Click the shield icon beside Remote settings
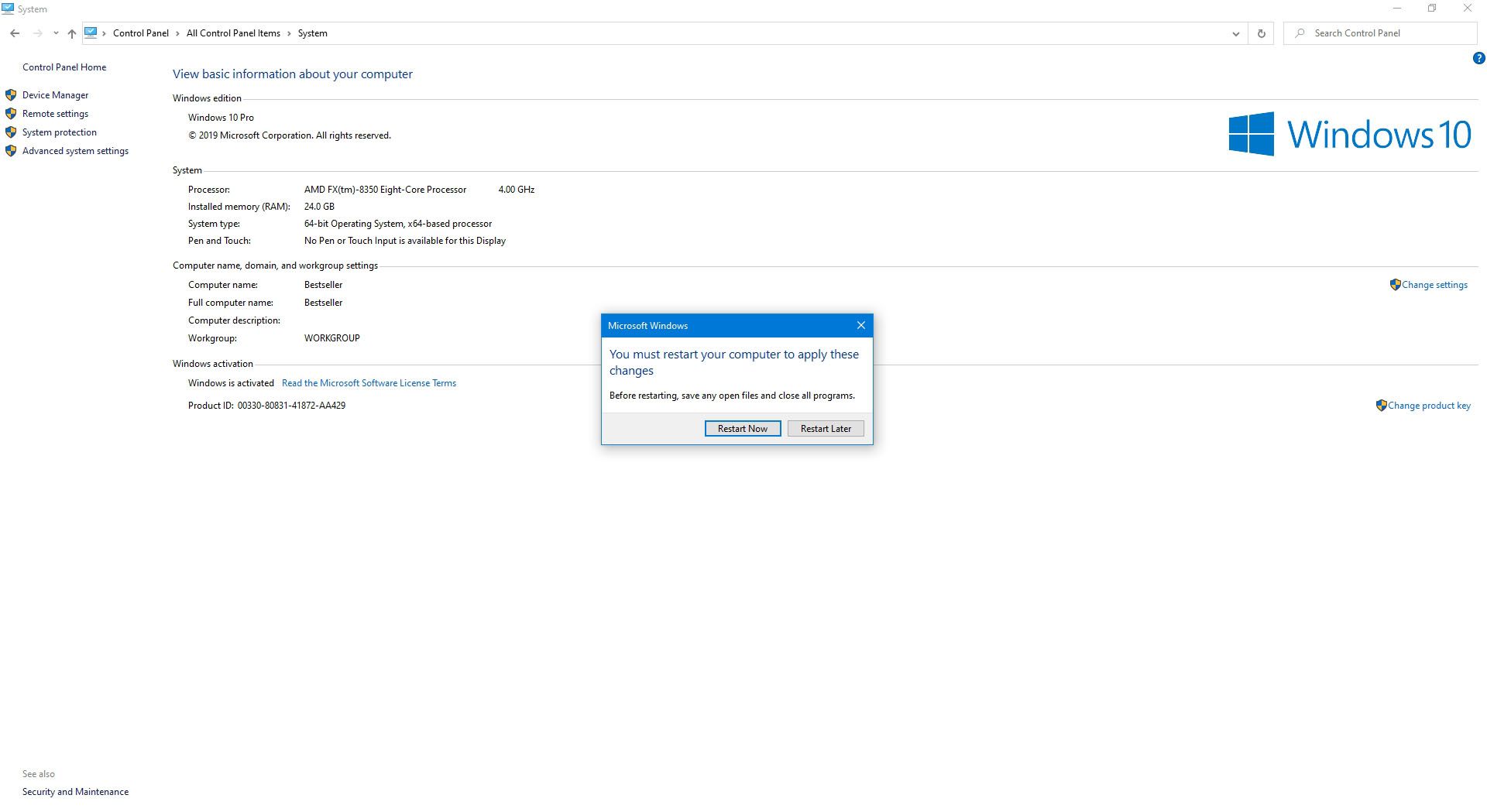The height and width of the screenshot is (812, 1487). pyautogui.click(x=11, y=114)
